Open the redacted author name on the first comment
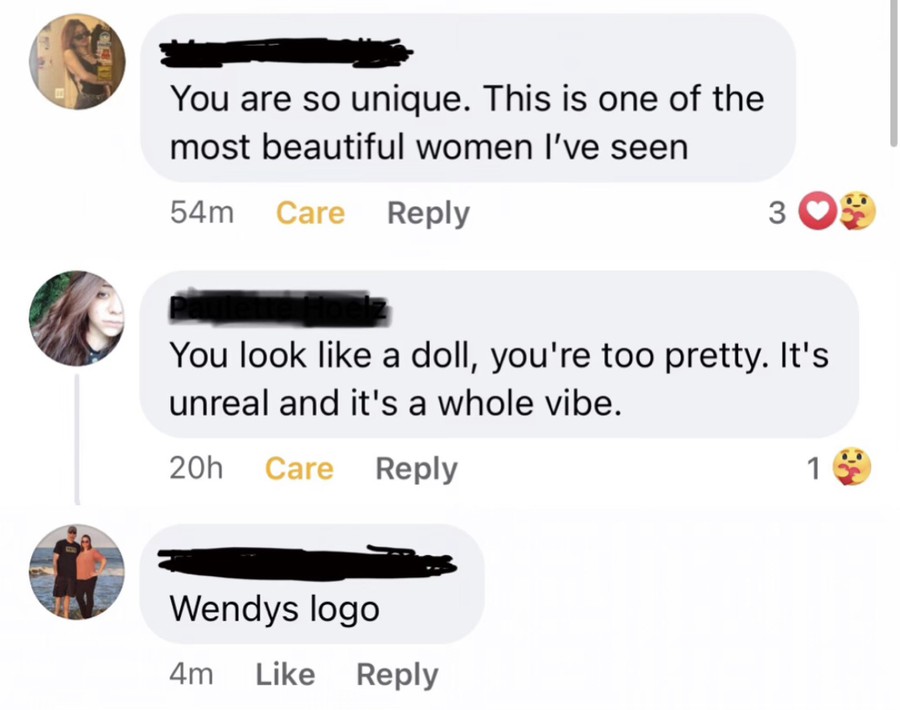 [285, 50]
